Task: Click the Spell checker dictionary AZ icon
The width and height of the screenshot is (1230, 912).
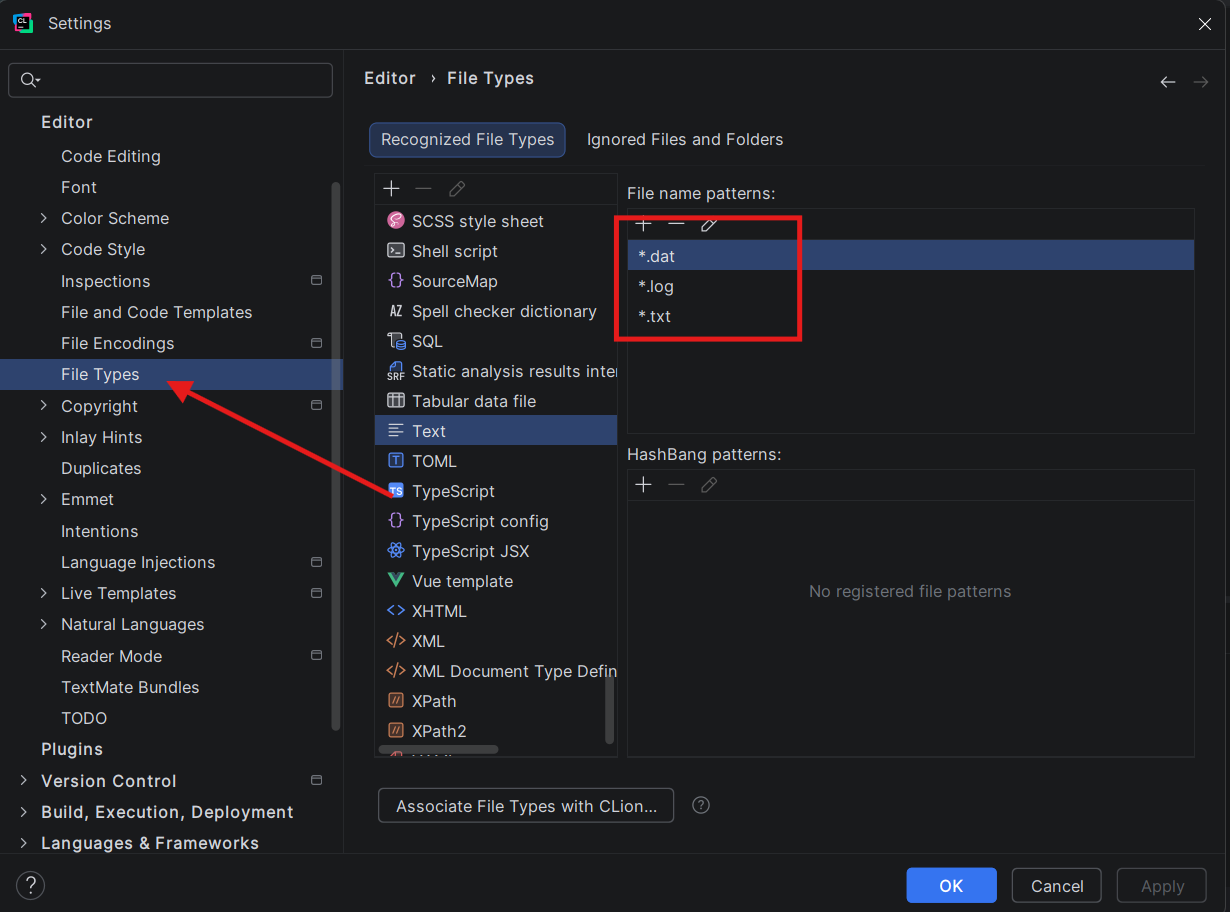Action: pos(396,311)
